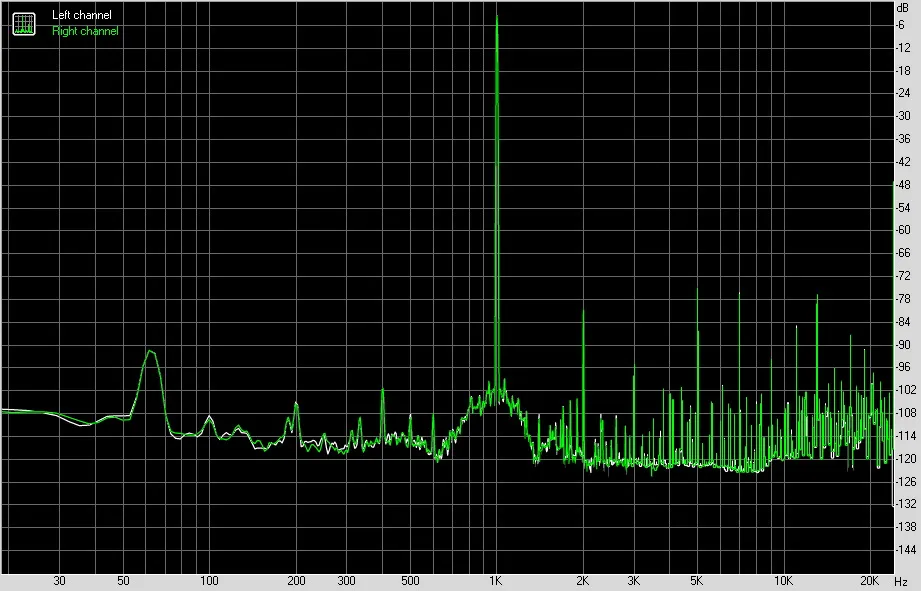This screenshot has width=921, height=591.
Task: Click the -138 dB scale value
Action: click(x=905, y=526)
